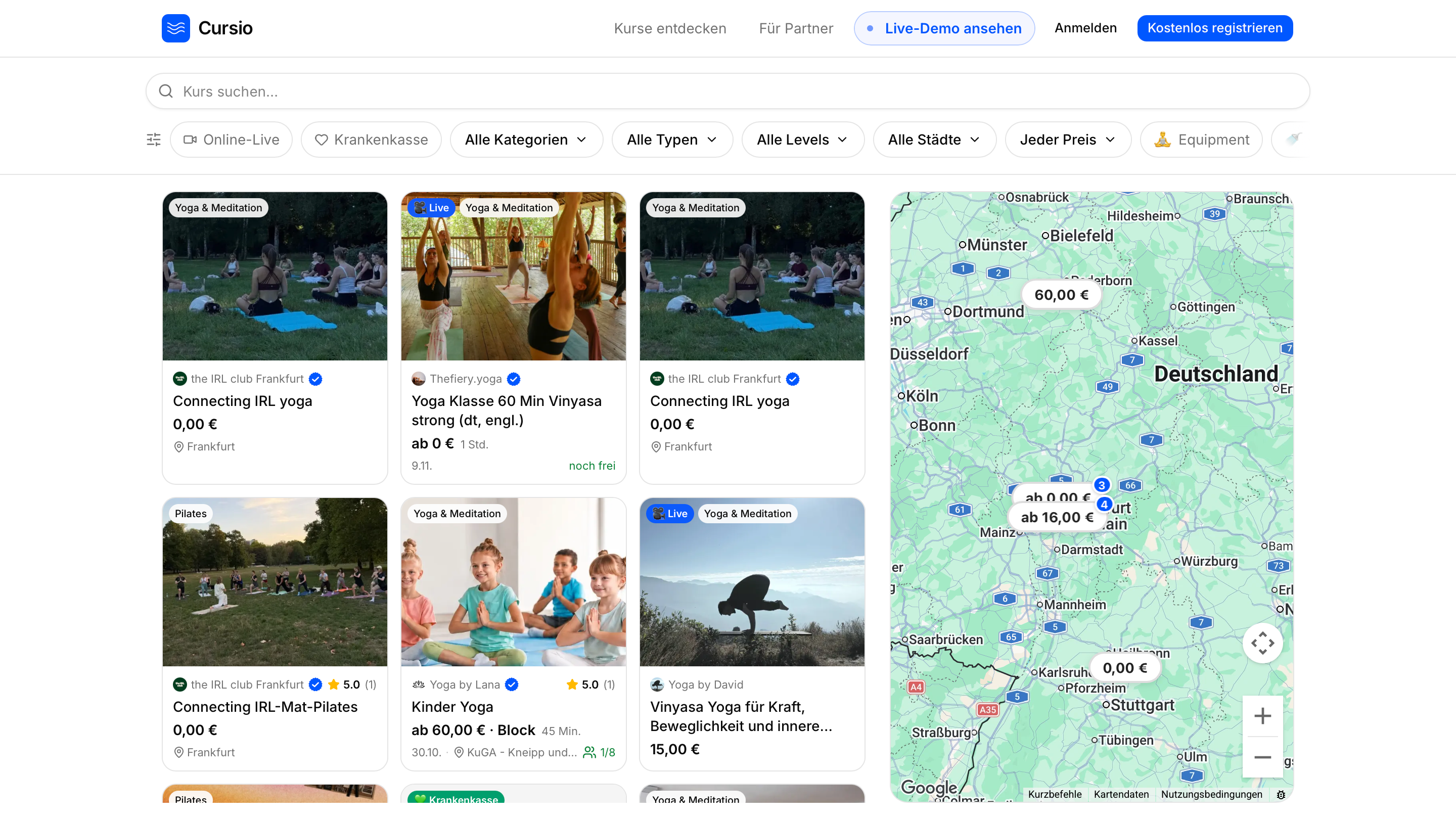This screenshot has height=819, width=1456.
Task: Open map cluster marker 3
Action: coord(1101,485)
